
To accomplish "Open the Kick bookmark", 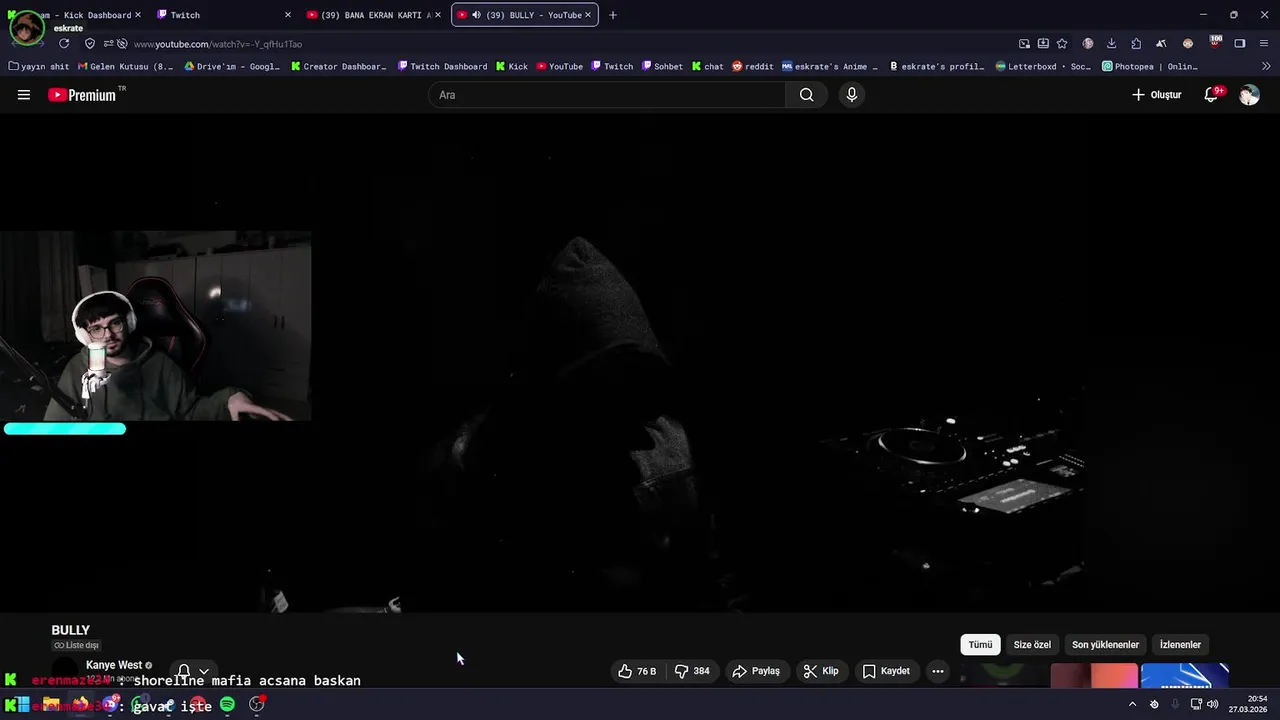I will click(x=511, y=67).
